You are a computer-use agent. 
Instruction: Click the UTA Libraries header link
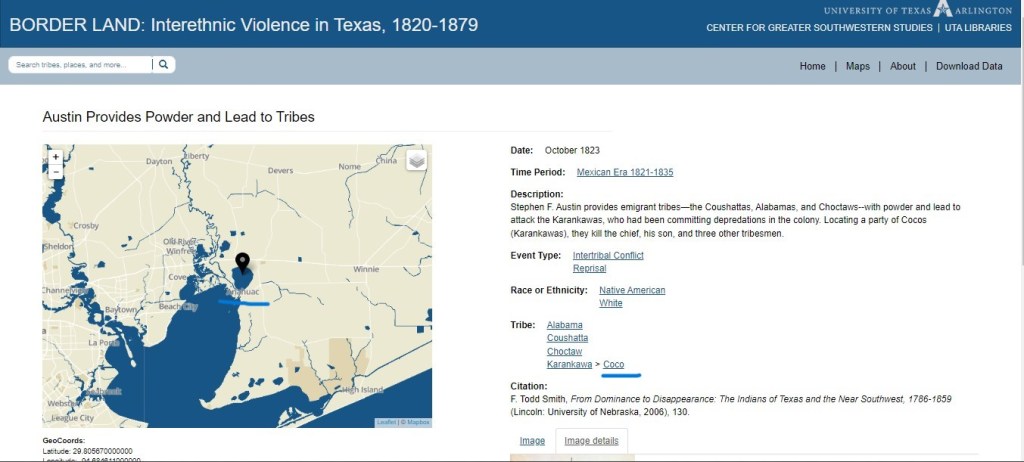click(x=978, y=28)
